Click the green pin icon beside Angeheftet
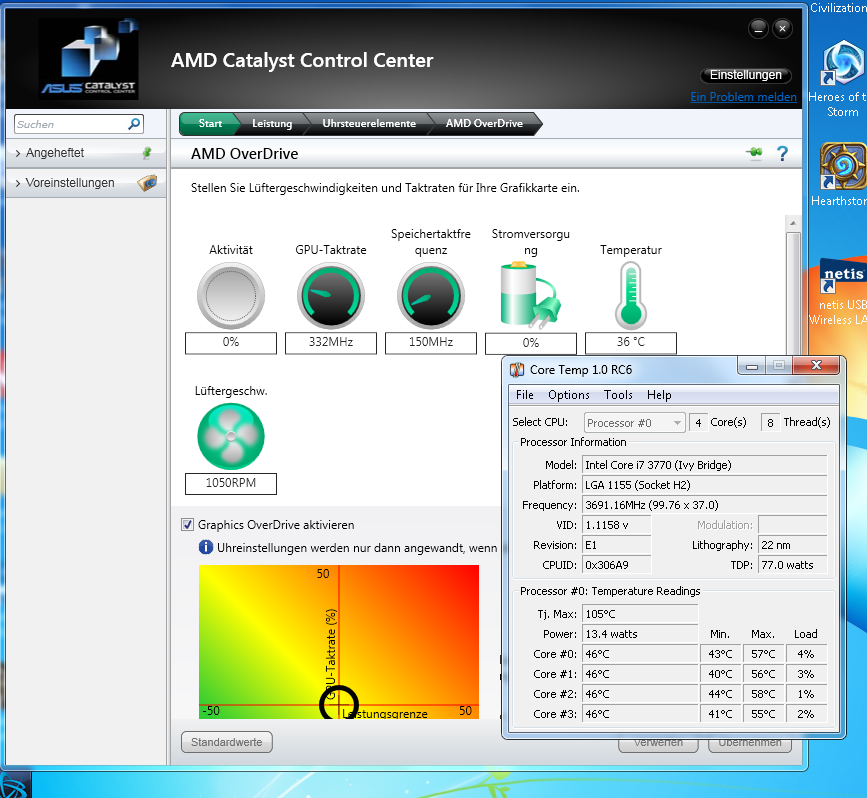This screenshot has width=867, height=798. click(147, 153)
